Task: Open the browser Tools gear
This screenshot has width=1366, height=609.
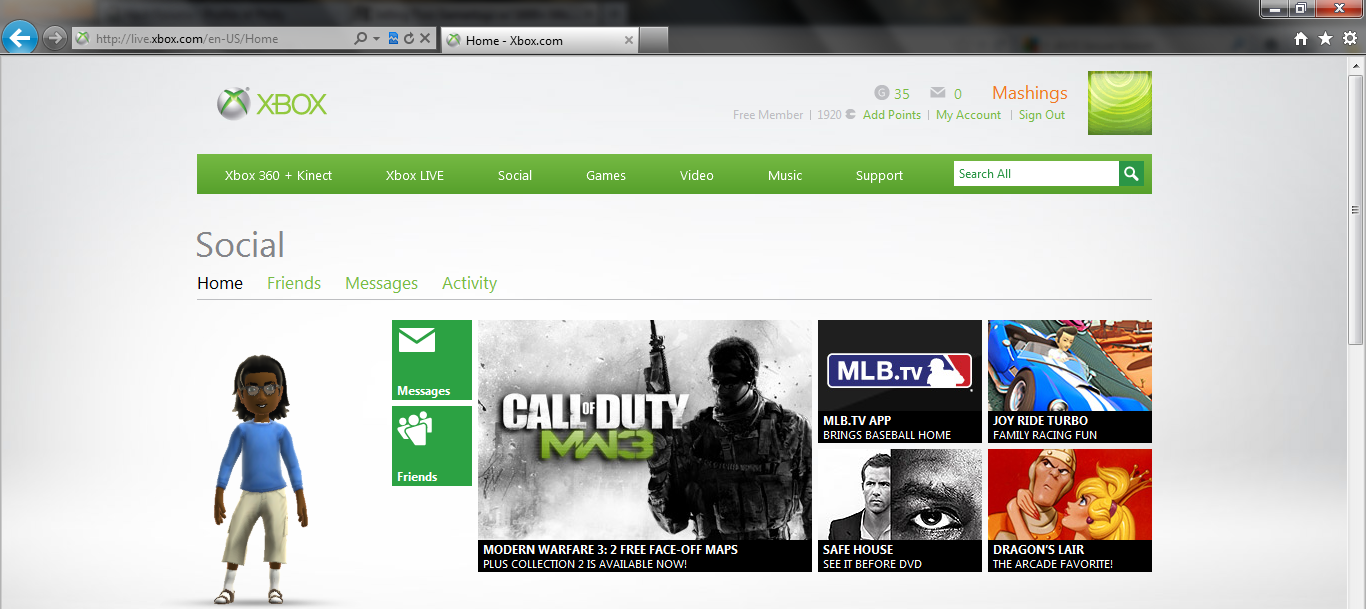Action: 1350,38
